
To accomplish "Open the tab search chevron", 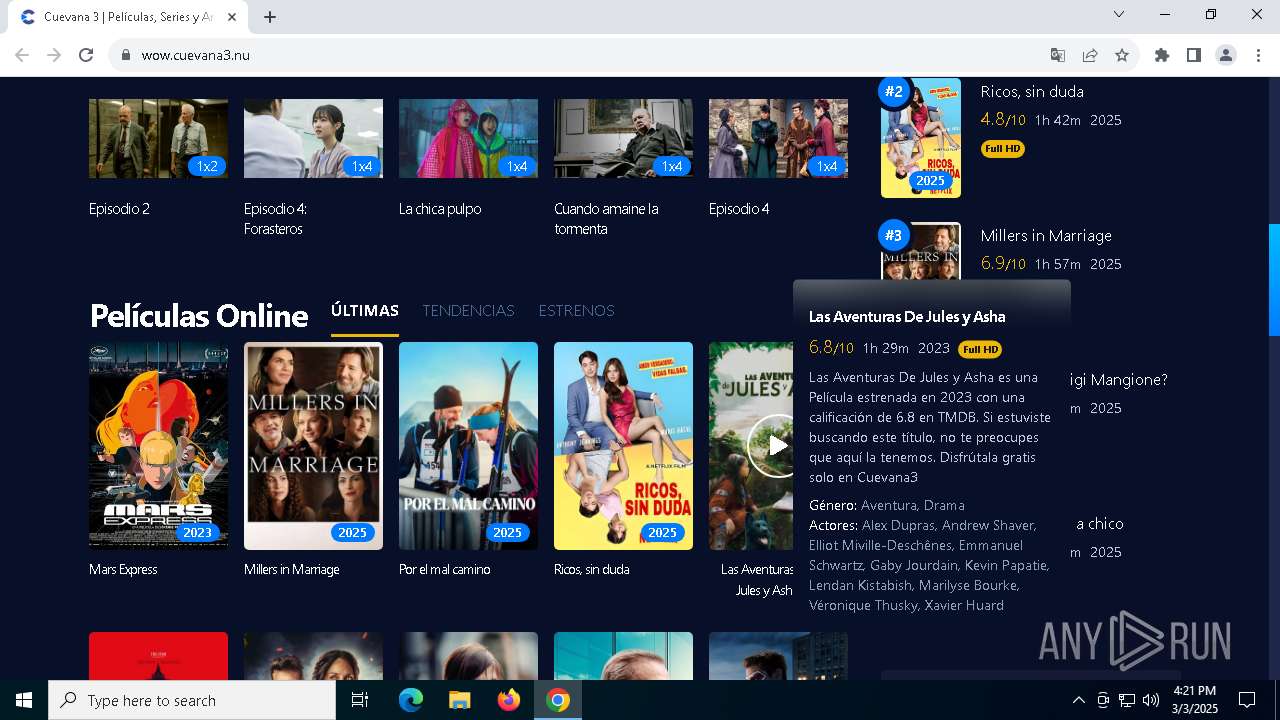I will (1119, 14).
